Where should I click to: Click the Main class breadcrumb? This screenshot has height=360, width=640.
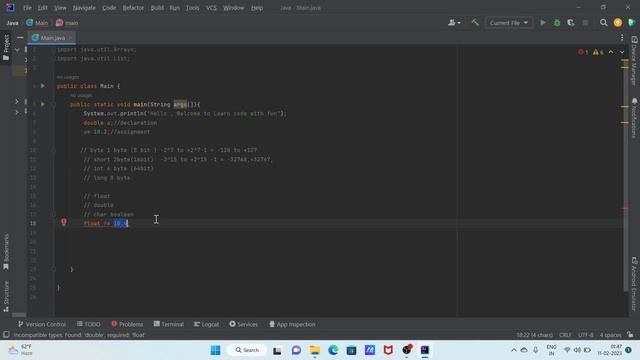click(x=38, y=23)
